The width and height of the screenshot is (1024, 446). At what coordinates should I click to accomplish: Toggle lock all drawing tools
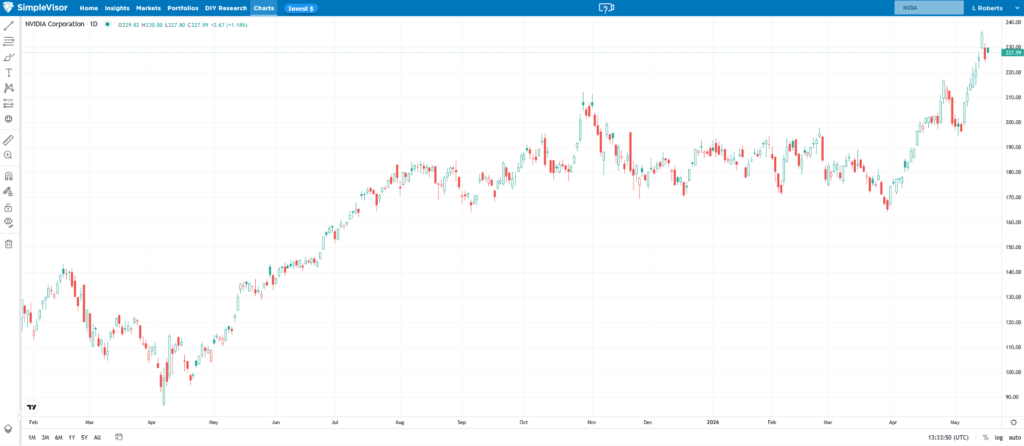[8, 207]
